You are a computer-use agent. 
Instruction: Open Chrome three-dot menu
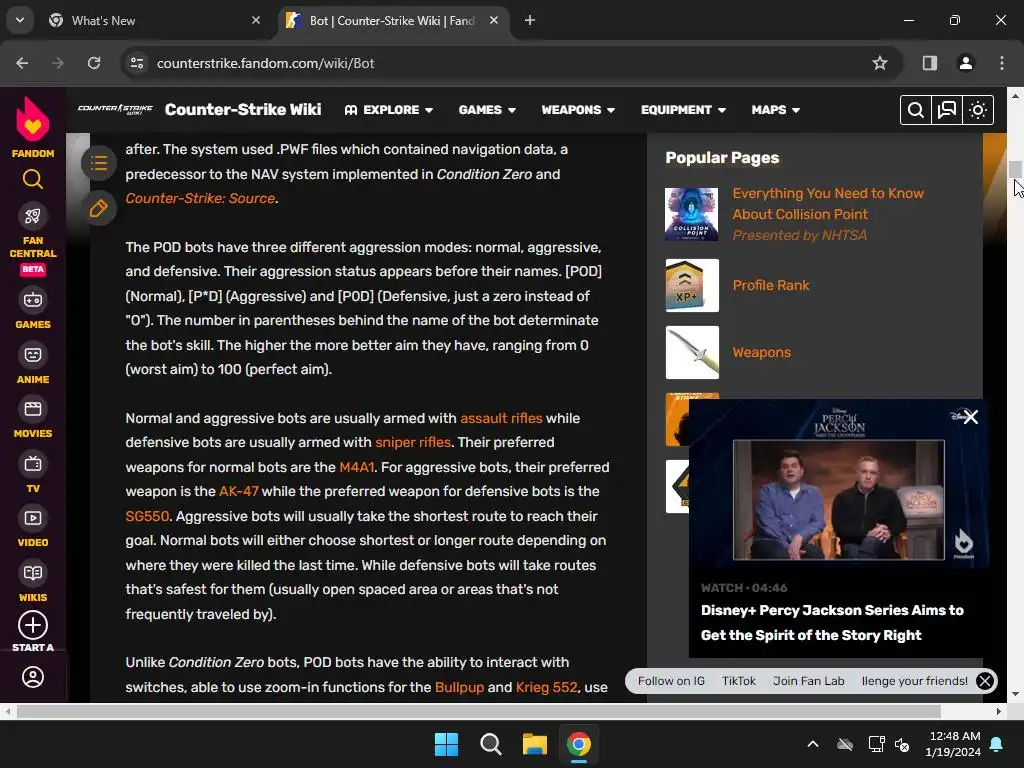point(1002,63)
